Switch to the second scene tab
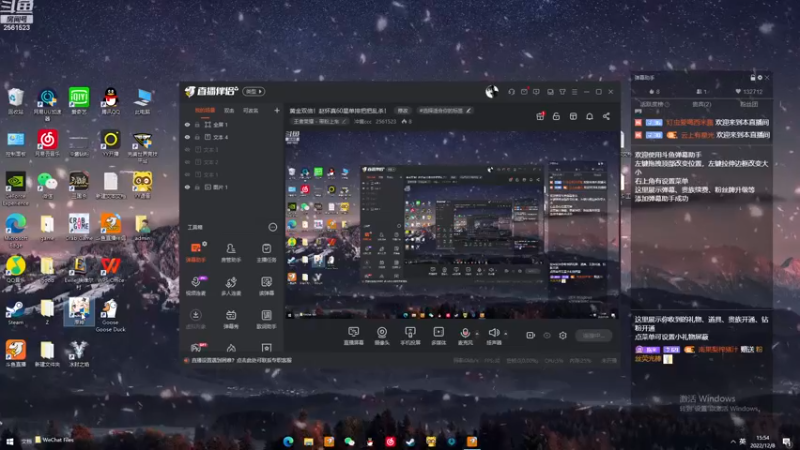 point(229,110)
